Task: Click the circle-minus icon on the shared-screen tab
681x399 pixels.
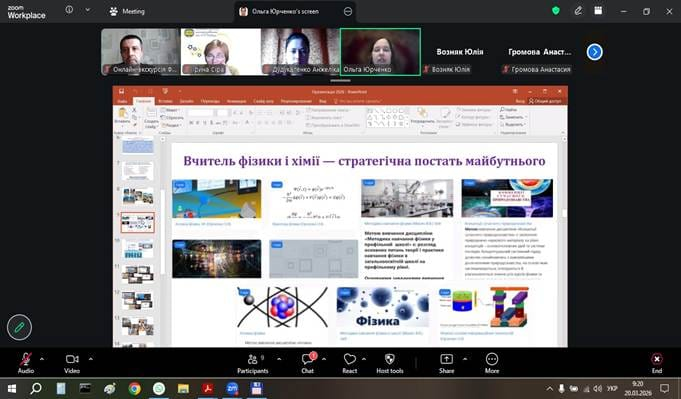Action: (x=347, y=12)
